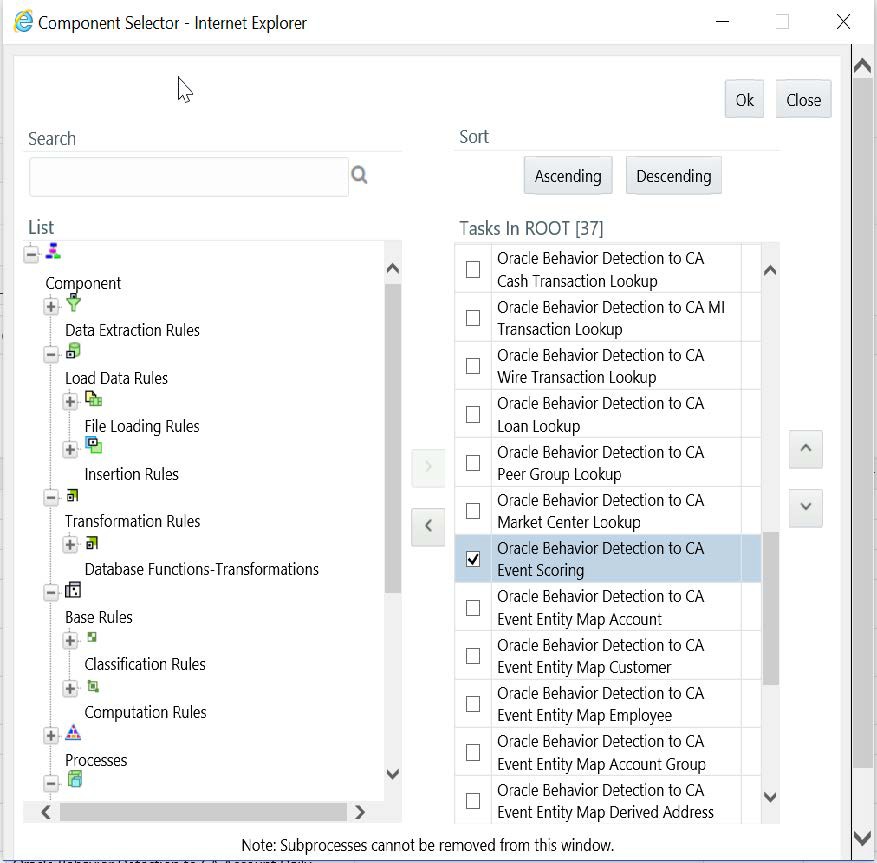Click the Close button
Viewport: 877px width, 863px height.
tap(803, 100)
